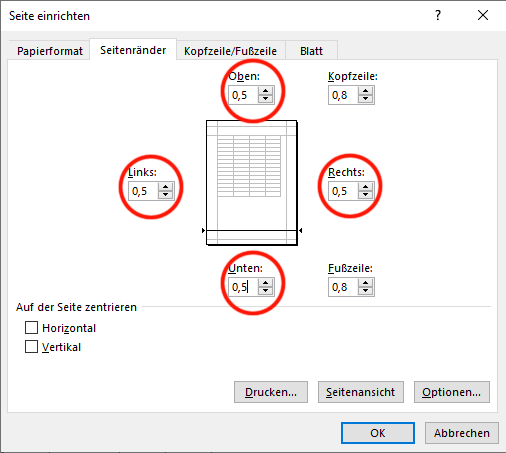Open Seitenansicht print preview

click(x=361, y=392)
